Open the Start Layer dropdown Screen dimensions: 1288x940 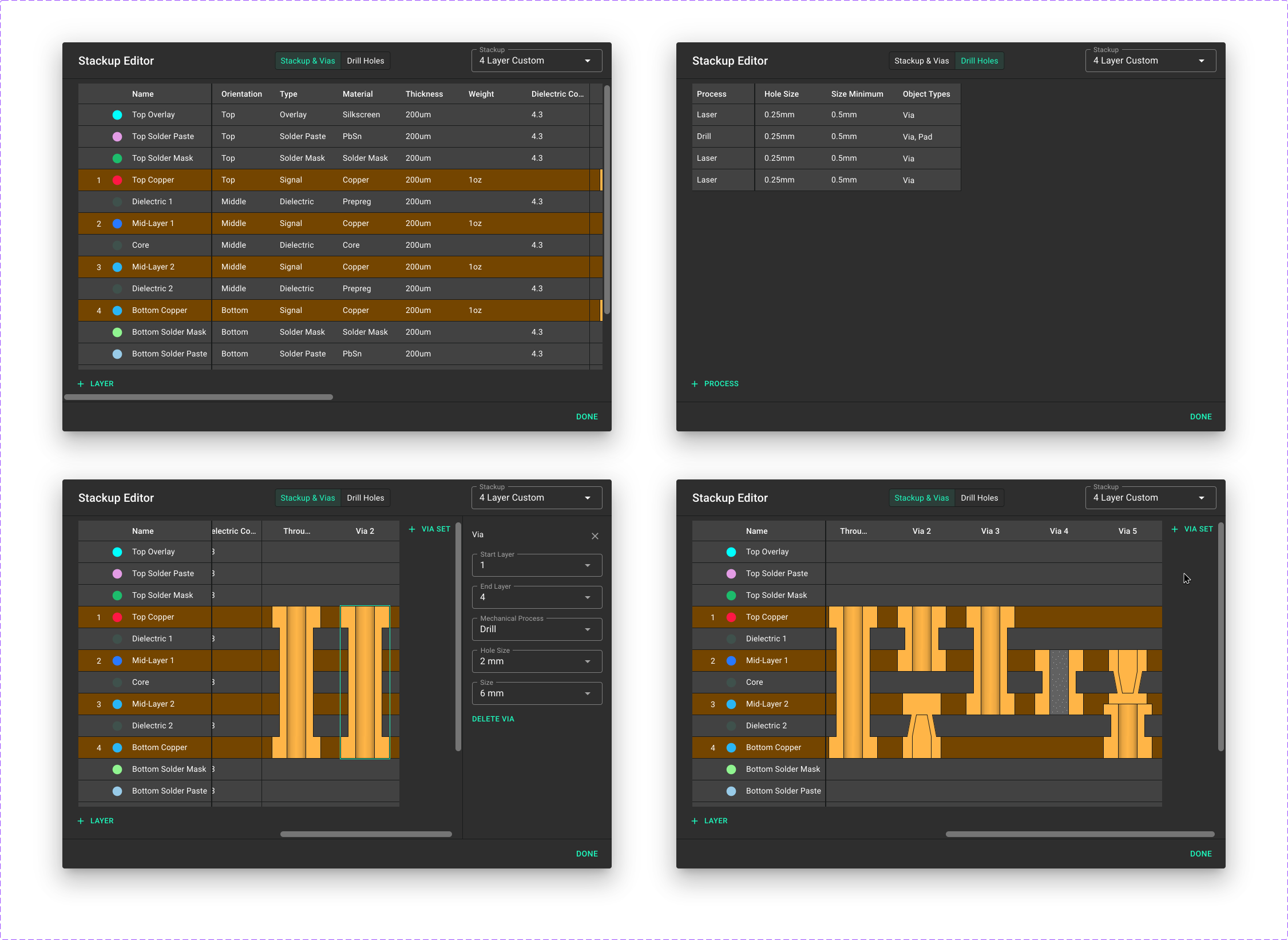pos(536,565)
